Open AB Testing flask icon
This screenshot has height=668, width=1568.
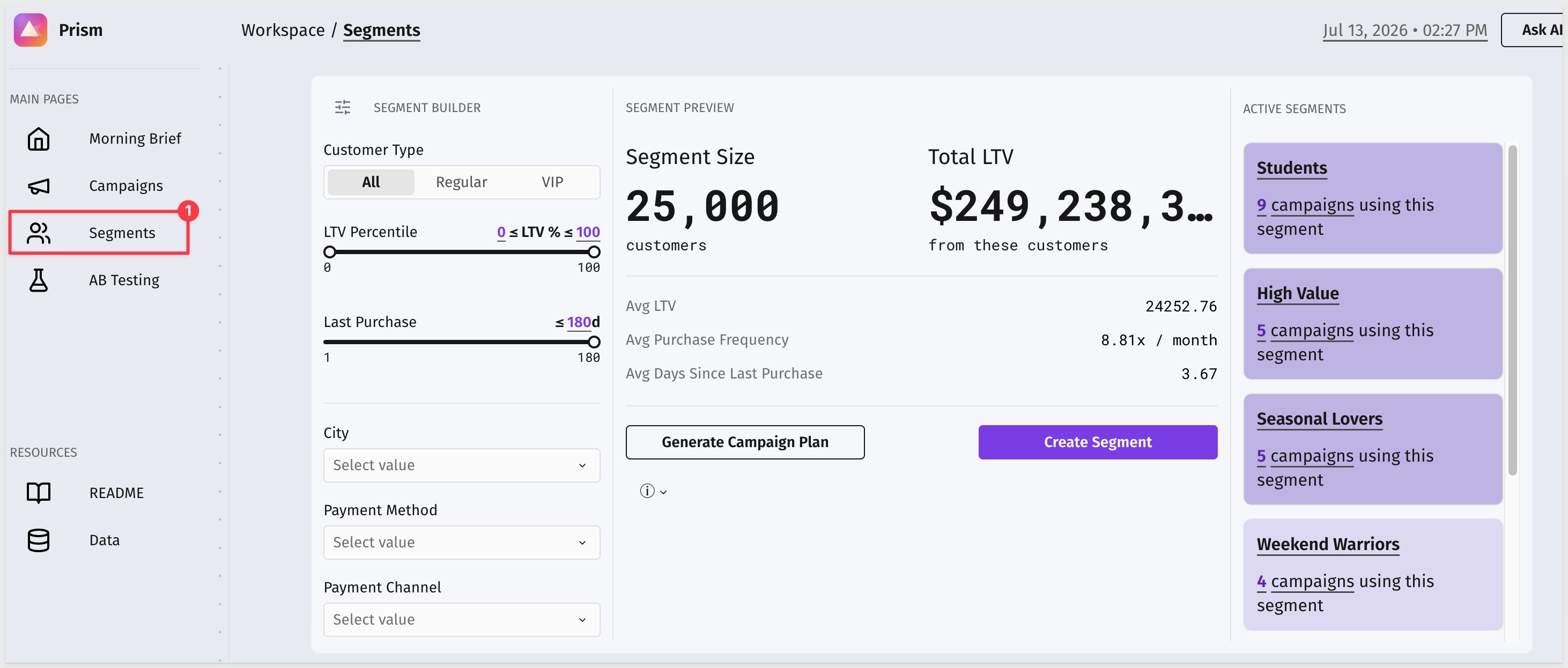[39, 280]
